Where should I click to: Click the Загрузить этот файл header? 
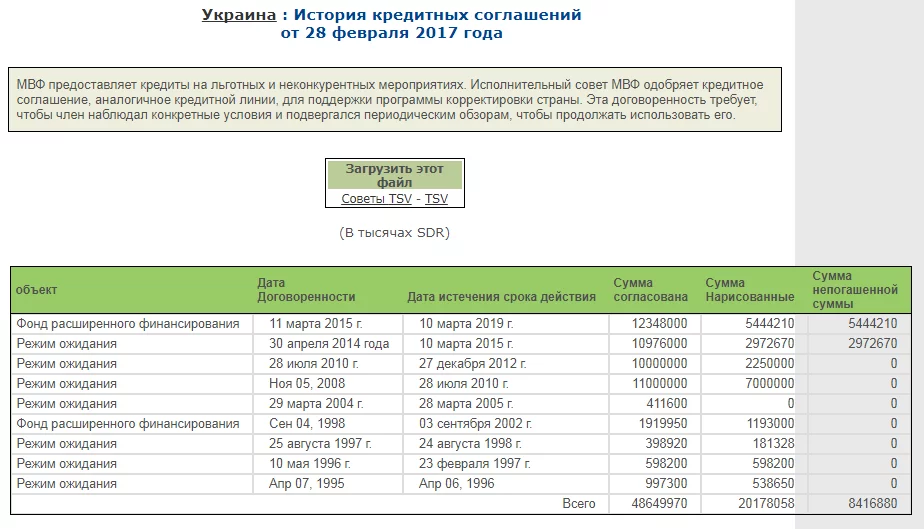[x=394, y=176]
